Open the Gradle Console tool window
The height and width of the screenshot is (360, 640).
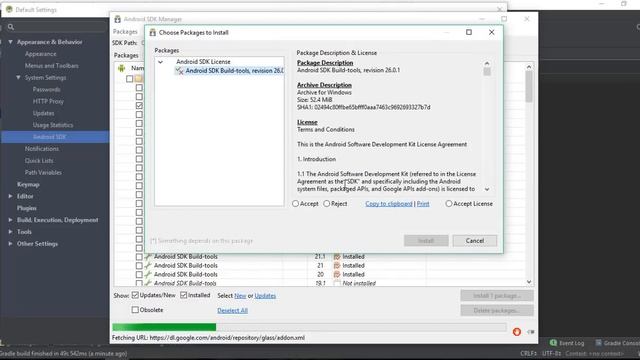coord(617,343)
